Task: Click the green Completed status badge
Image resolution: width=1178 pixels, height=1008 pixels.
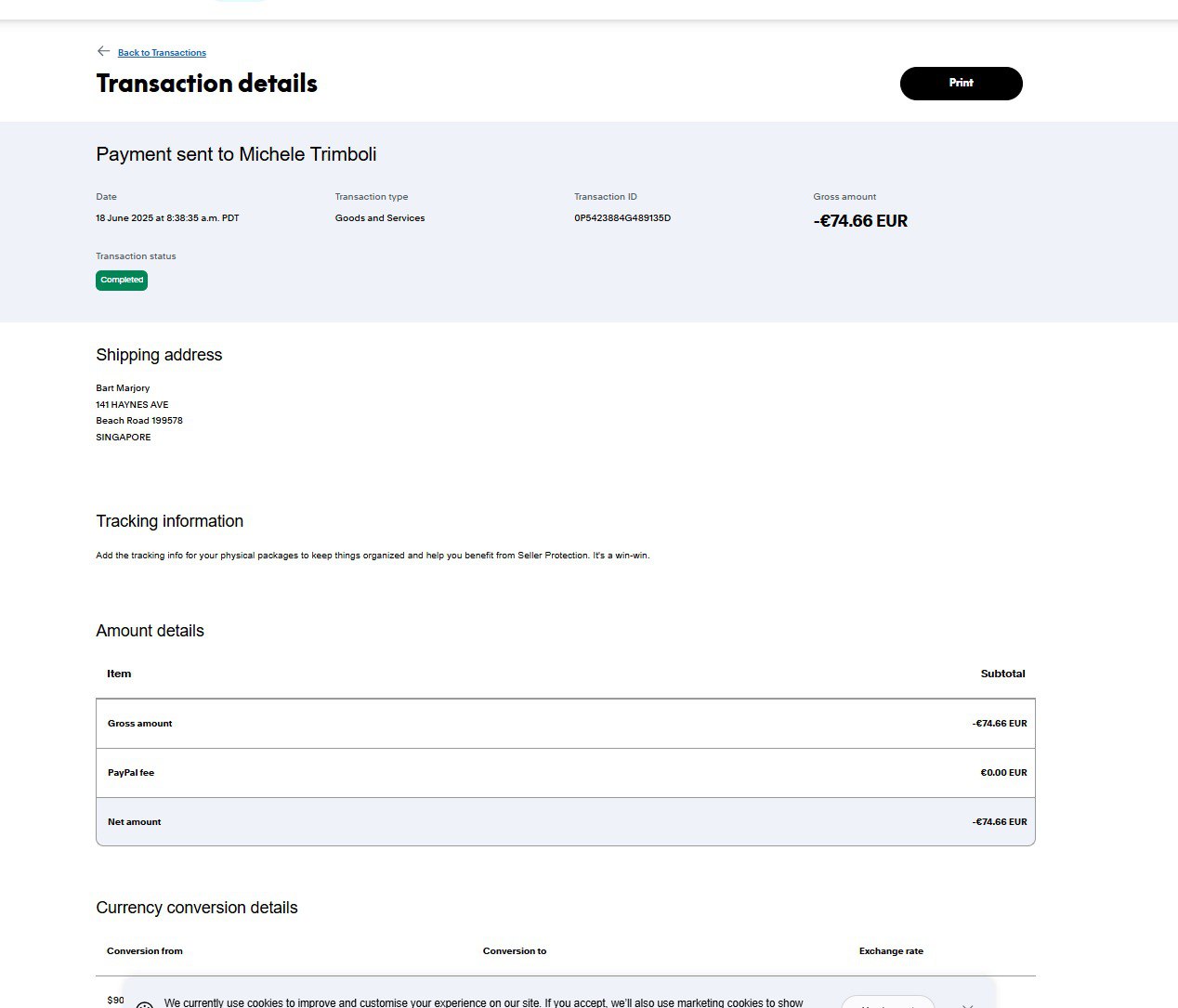Action: (x=122, y=280)
